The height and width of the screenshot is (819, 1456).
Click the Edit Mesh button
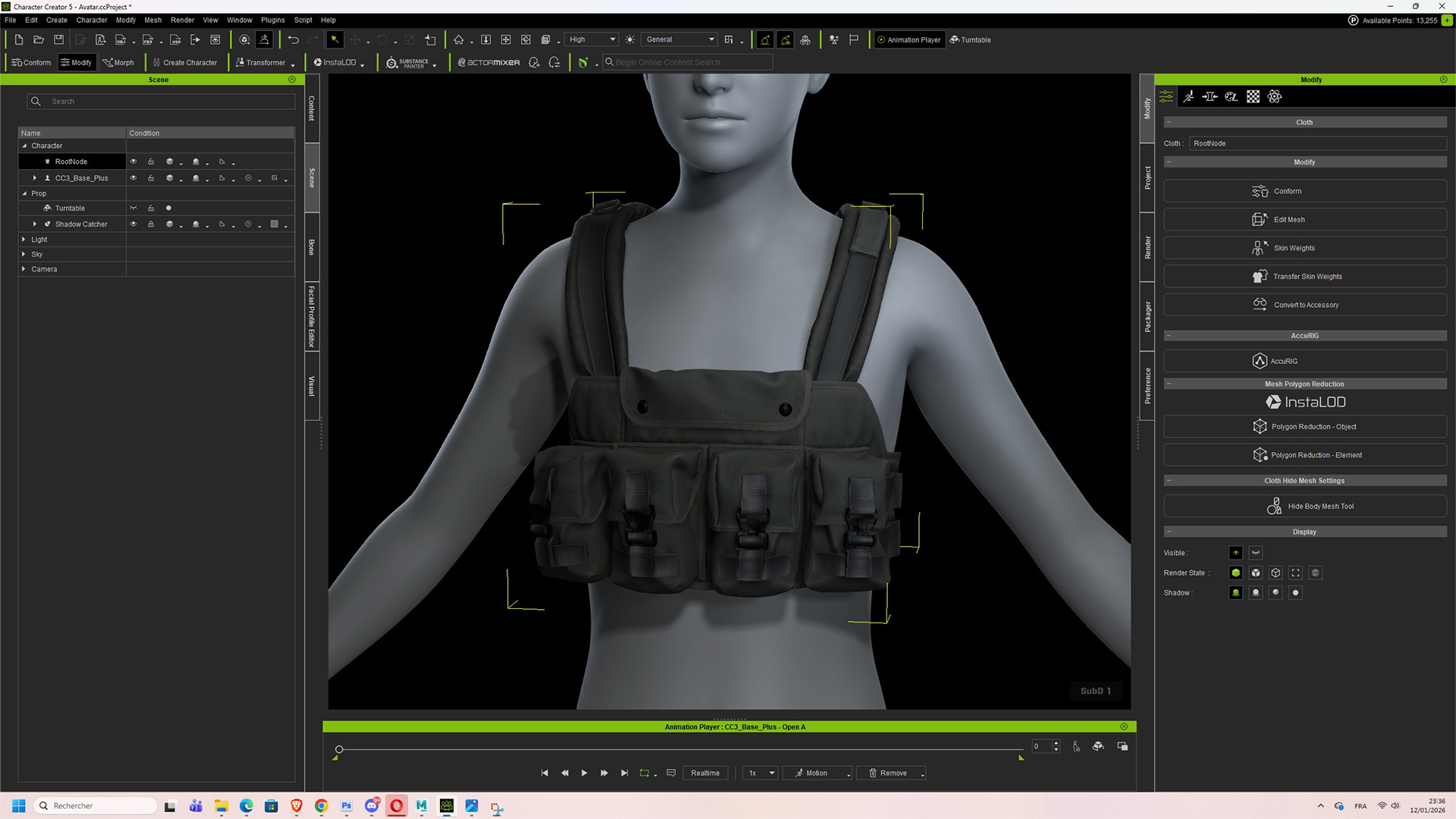pyautogui.click(x=1304, y=219)
